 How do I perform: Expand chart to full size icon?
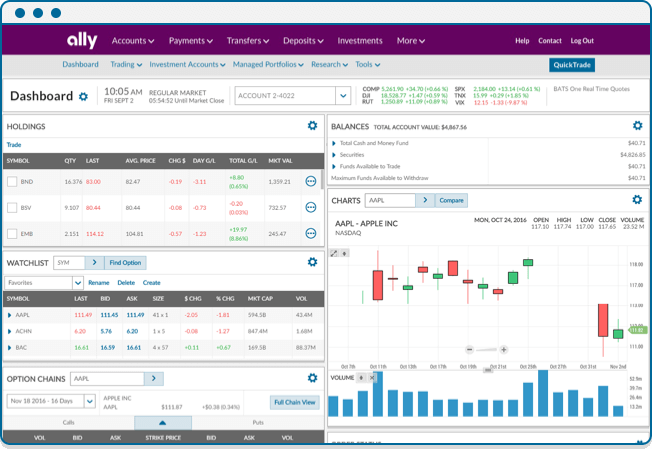point(334,253)
